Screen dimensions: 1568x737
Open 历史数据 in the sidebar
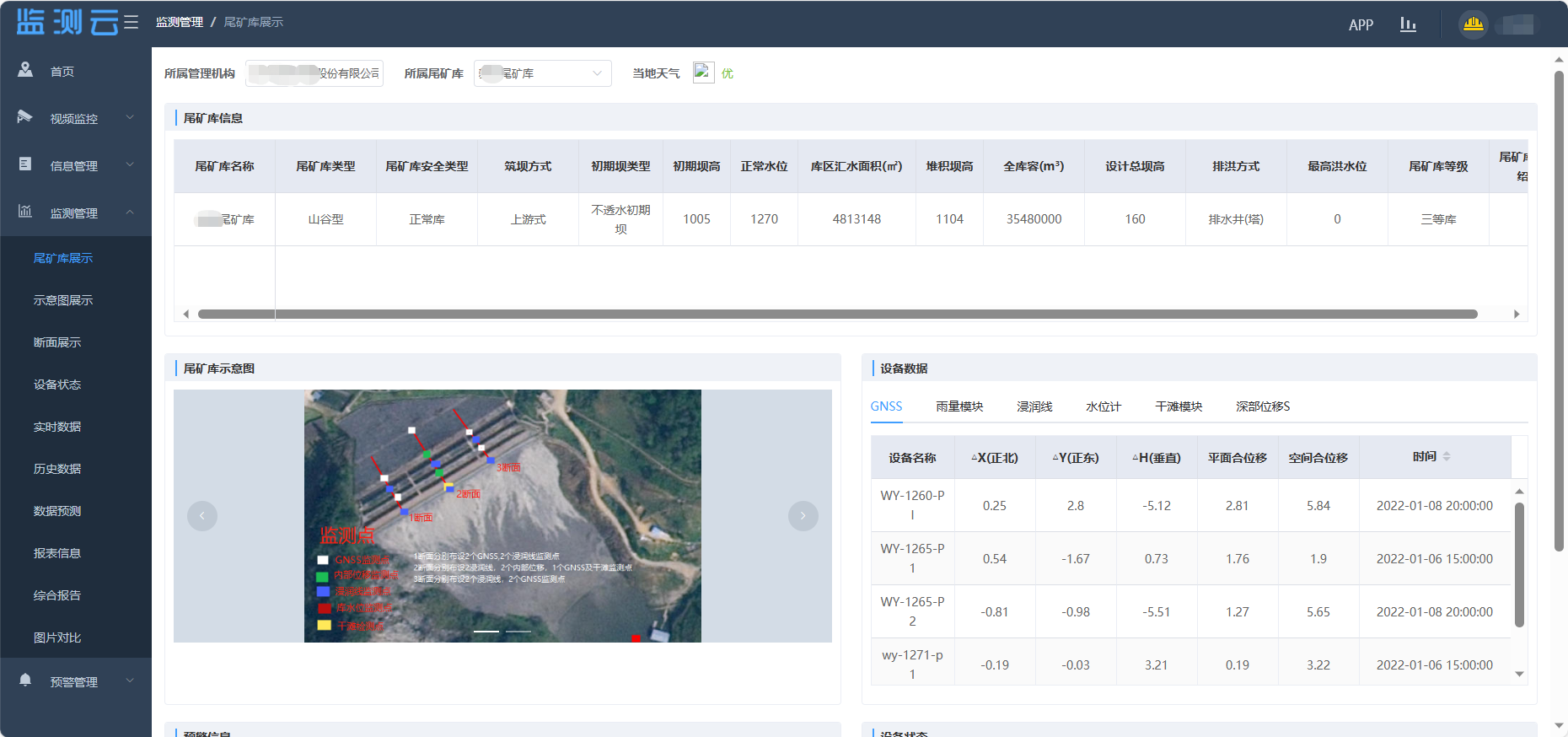pos(57,469)
